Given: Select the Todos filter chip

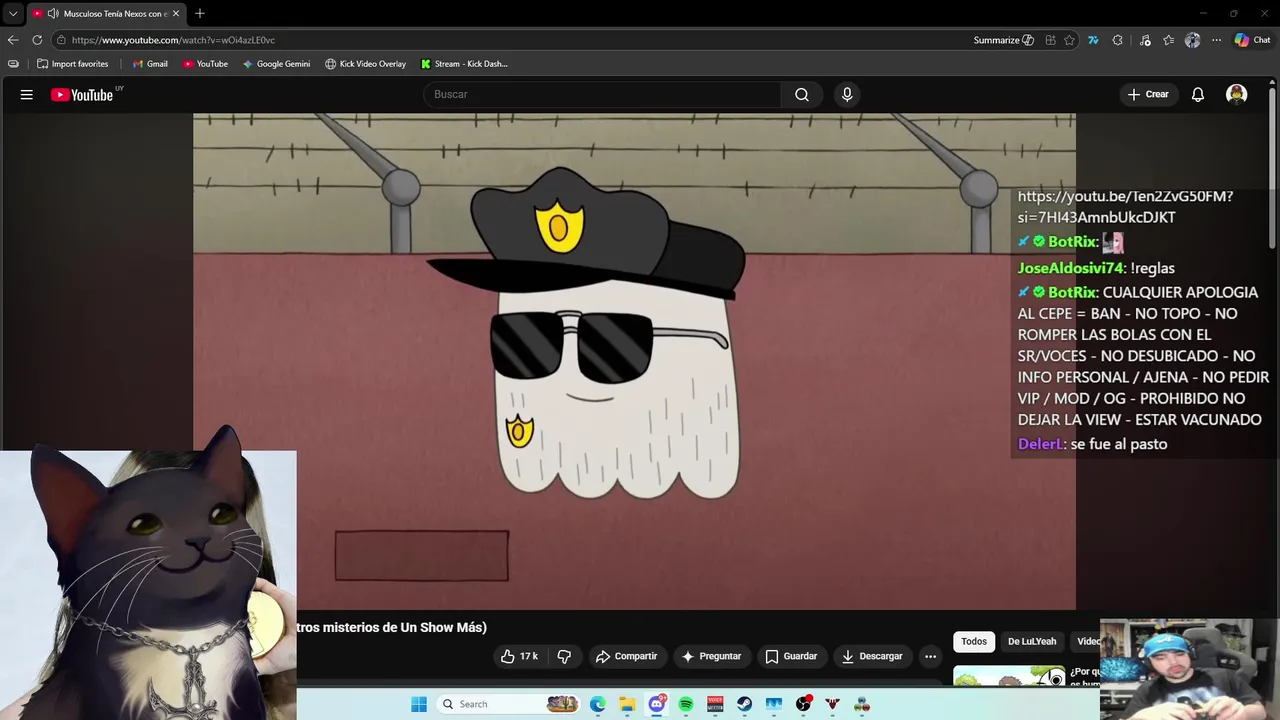Looking at the screenshot, I should (974, 641).
